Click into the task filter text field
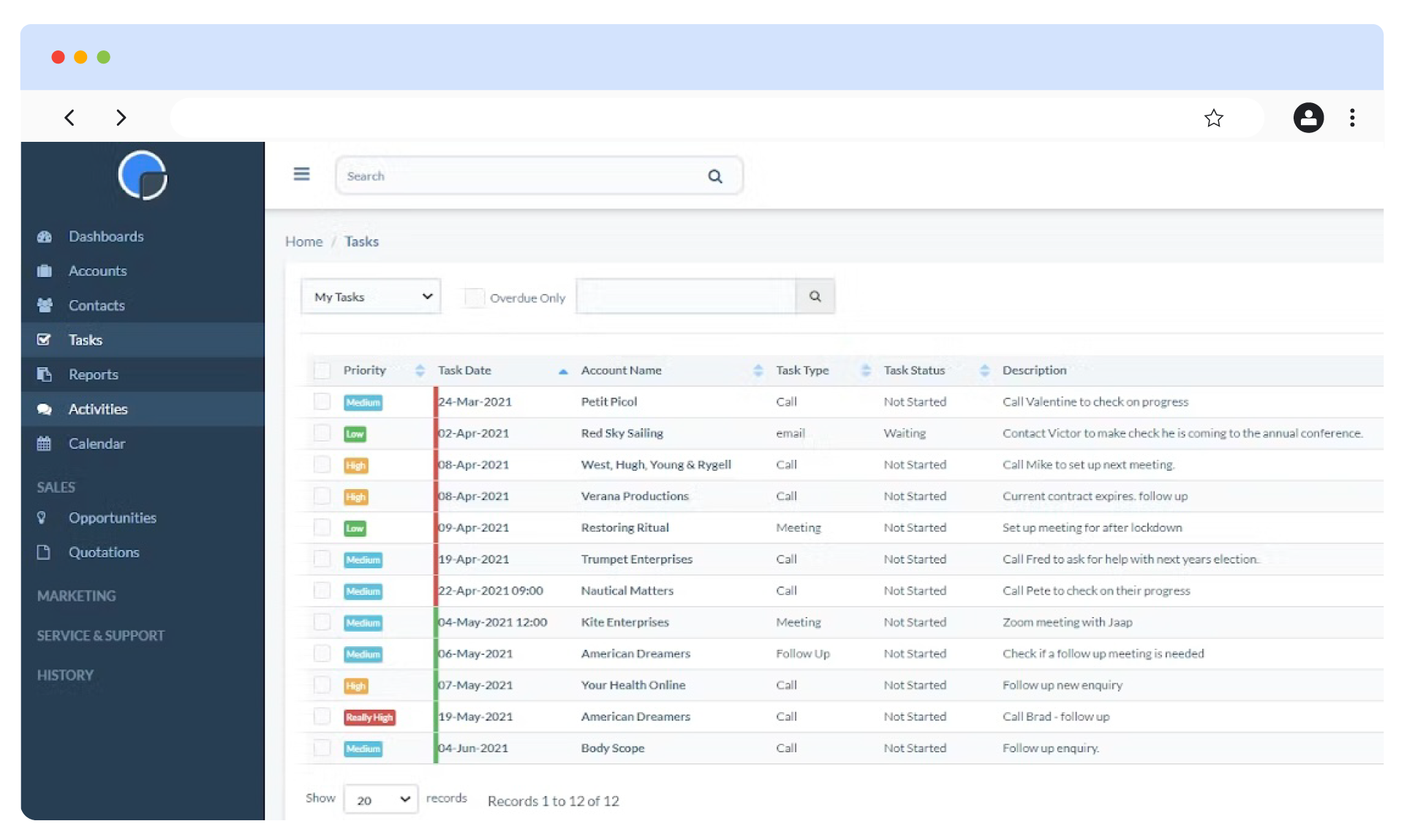 coord(685,296)
